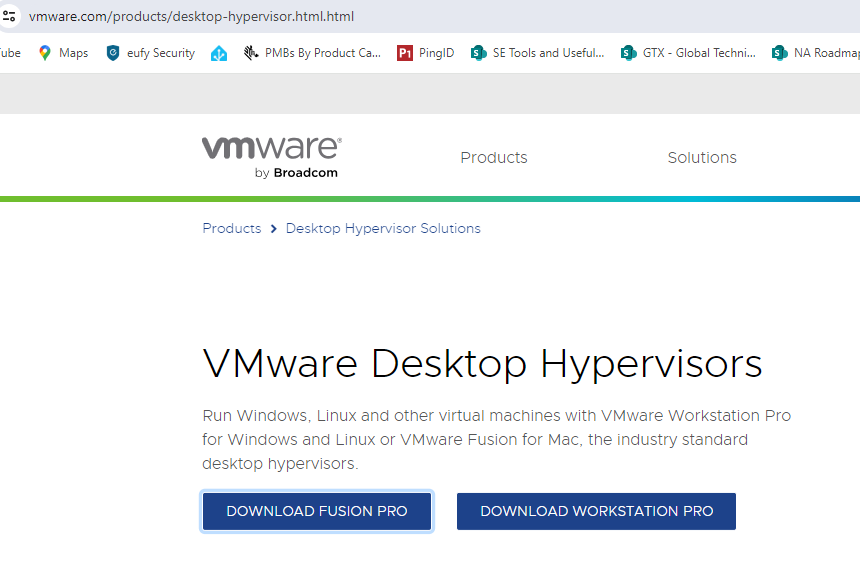Click the site information icon in address bar
Viewport: 860px width, 577px height.
tap(9, 16)
